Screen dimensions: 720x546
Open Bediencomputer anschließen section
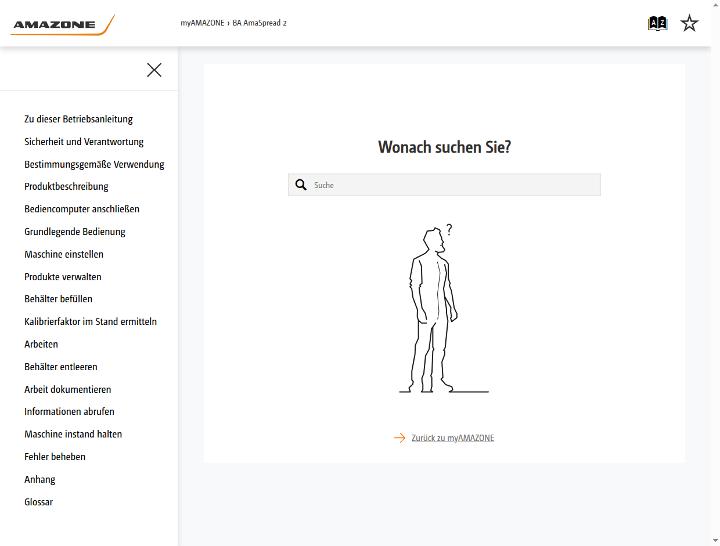[x=82, y=209]
